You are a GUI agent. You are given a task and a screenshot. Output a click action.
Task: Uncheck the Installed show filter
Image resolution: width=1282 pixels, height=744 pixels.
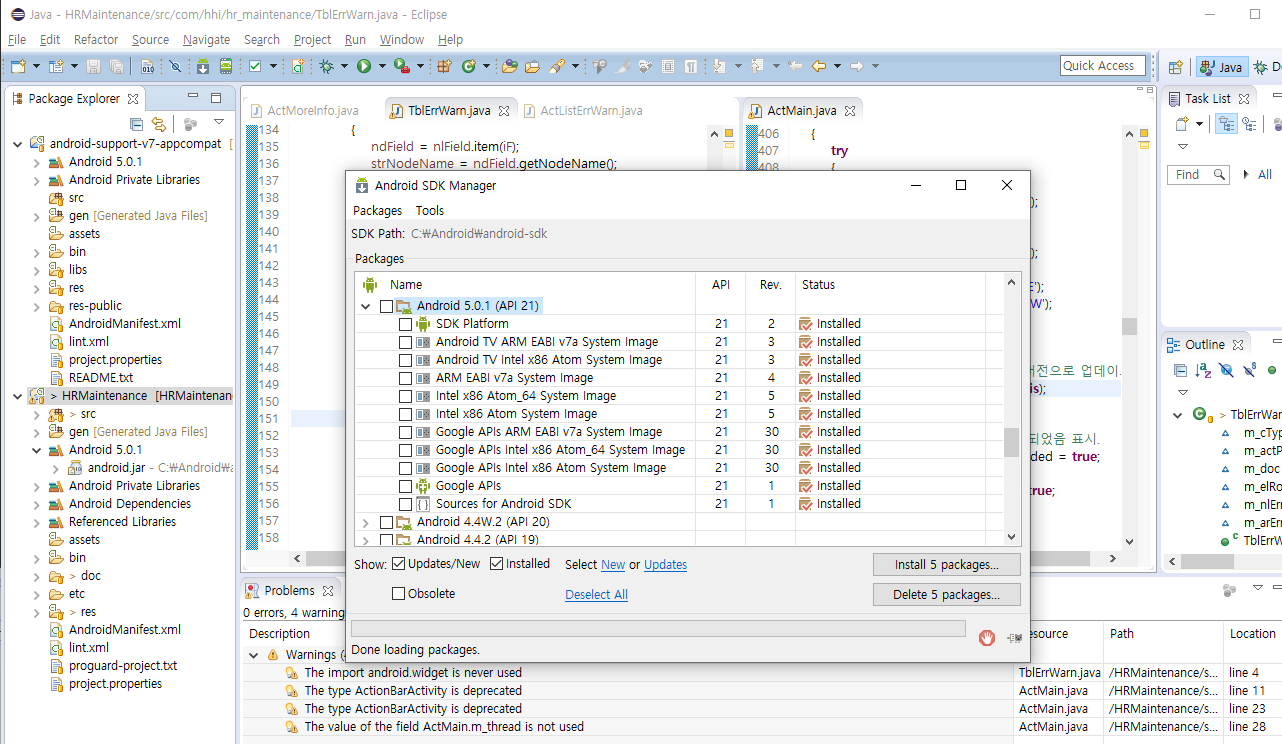tap(496, 564)
